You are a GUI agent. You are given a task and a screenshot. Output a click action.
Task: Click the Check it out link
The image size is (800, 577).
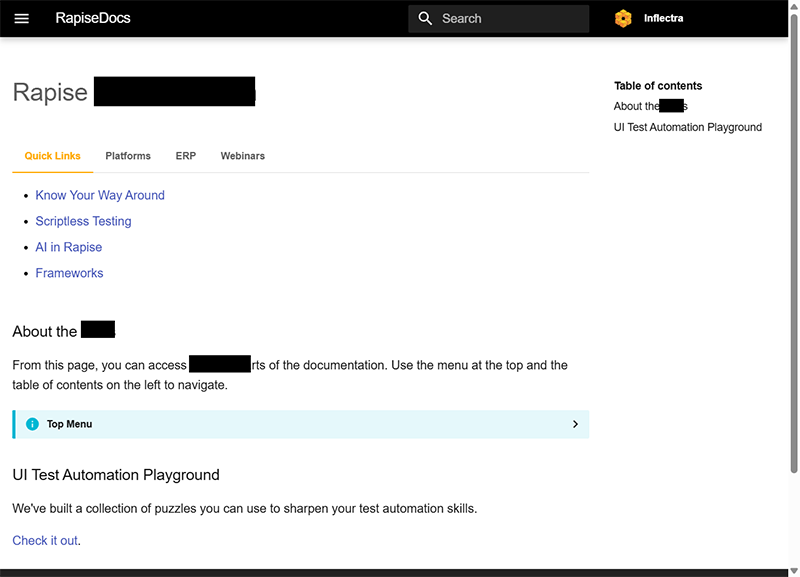tap(45, 540)
